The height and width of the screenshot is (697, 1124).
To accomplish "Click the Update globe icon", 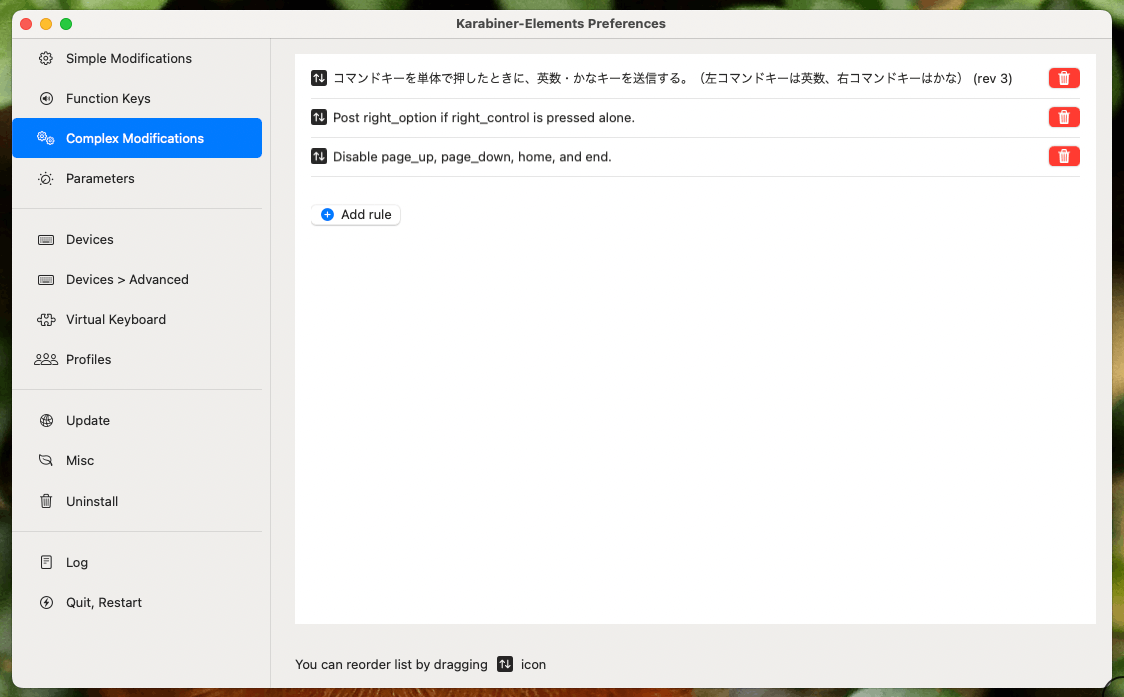I will click(x=45, y=420).
